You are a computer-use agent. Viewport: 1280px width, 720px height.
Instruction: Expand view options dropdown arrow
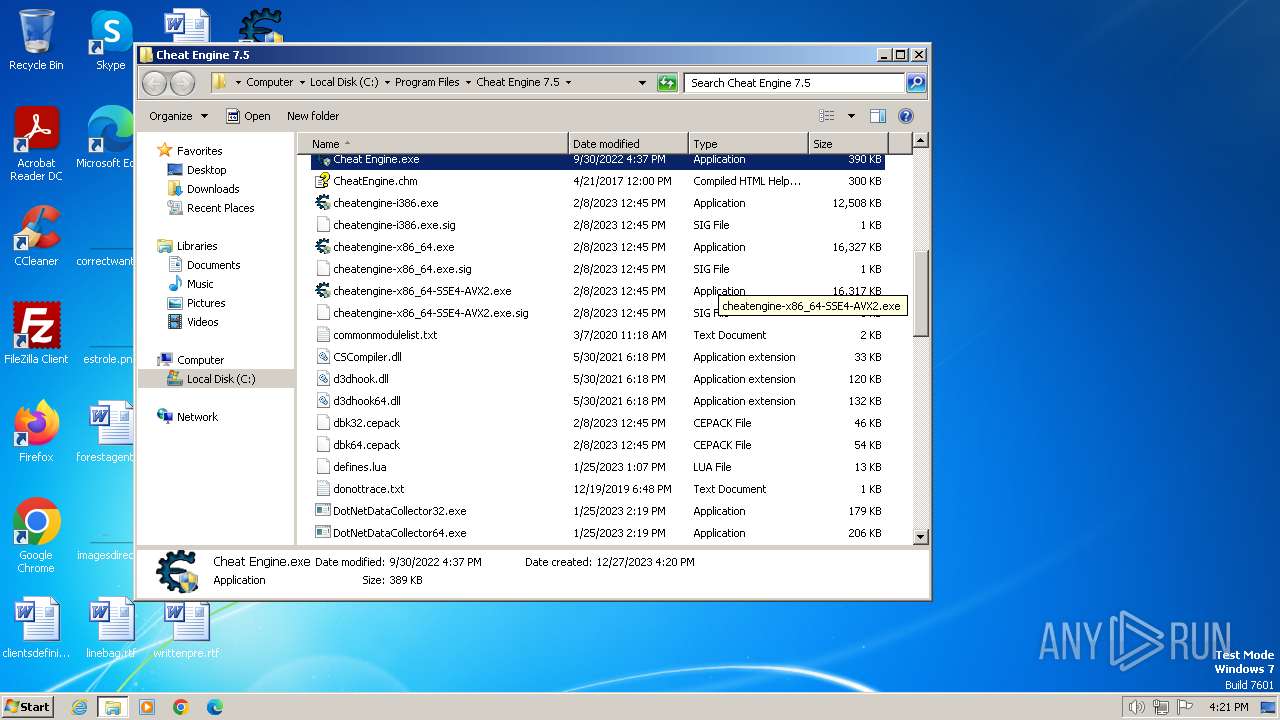[851, 116]
